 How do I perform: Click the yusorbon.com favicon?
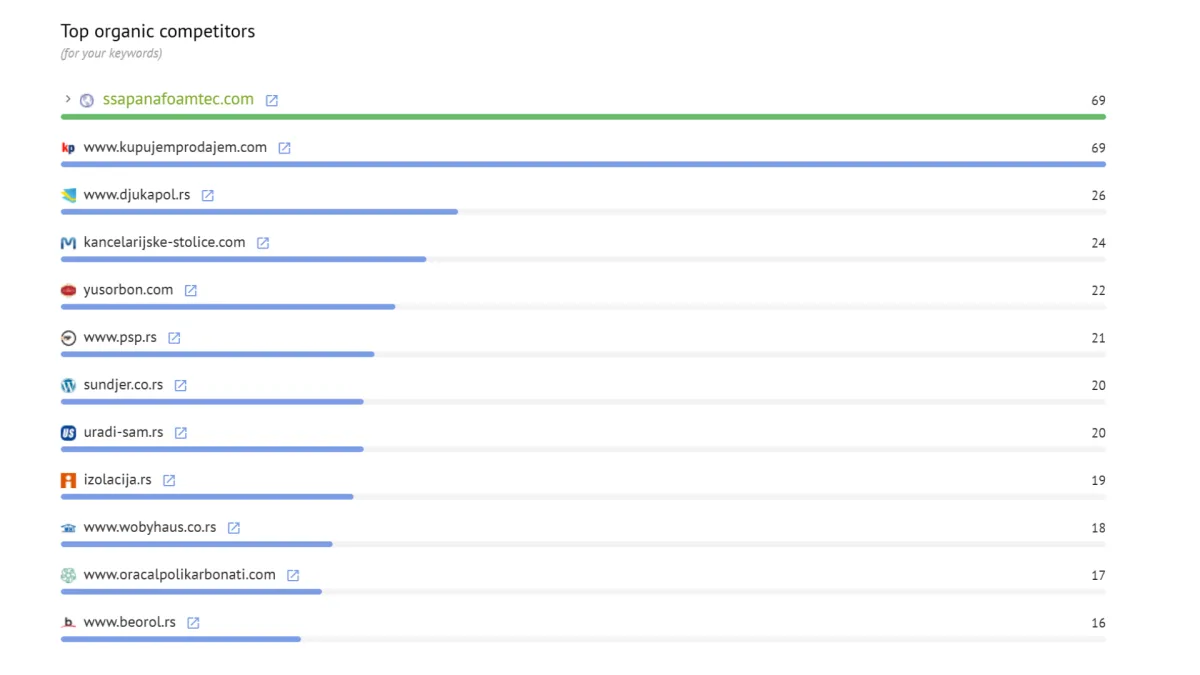coord(68,290)
